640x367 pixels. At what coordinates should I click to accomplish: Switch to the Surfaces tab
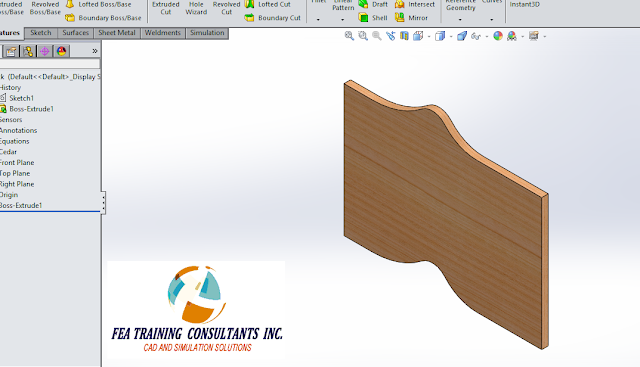pyautogui.click(x=76, y=33)
